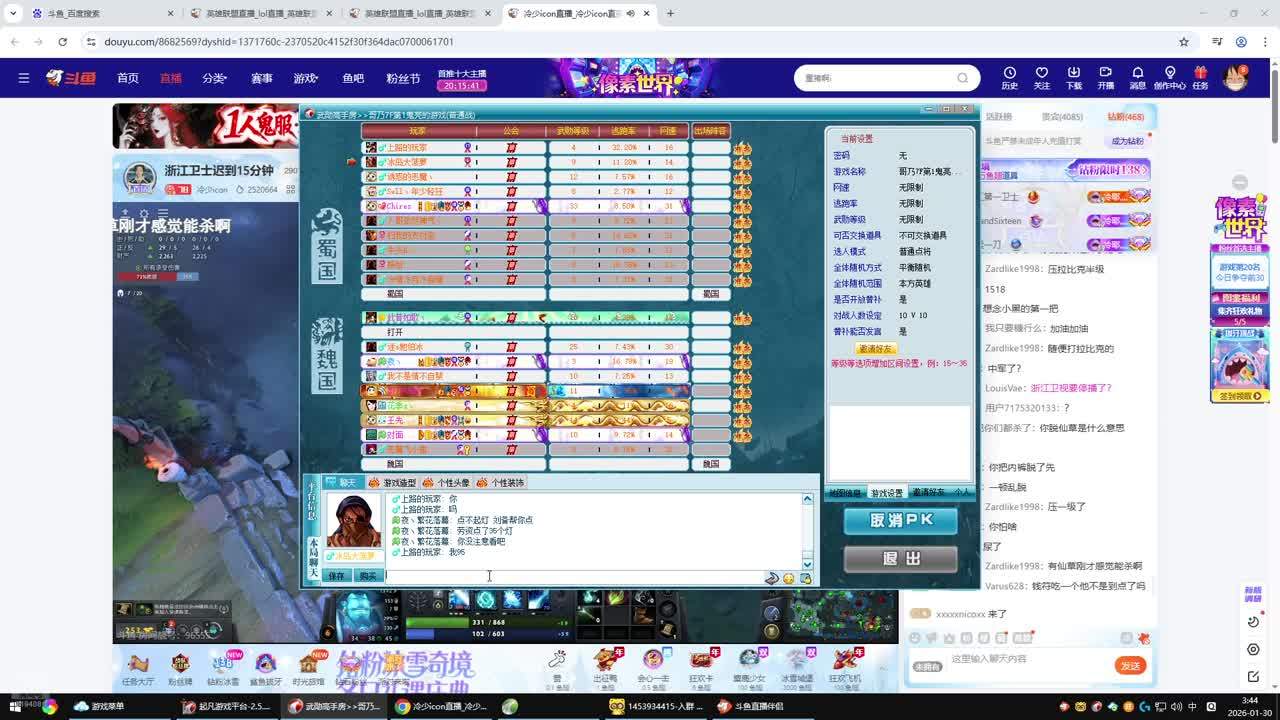This screenshot has height=720, width=1280.
Task: Click the orange 发送 send button
Action: coord(1130,665)
